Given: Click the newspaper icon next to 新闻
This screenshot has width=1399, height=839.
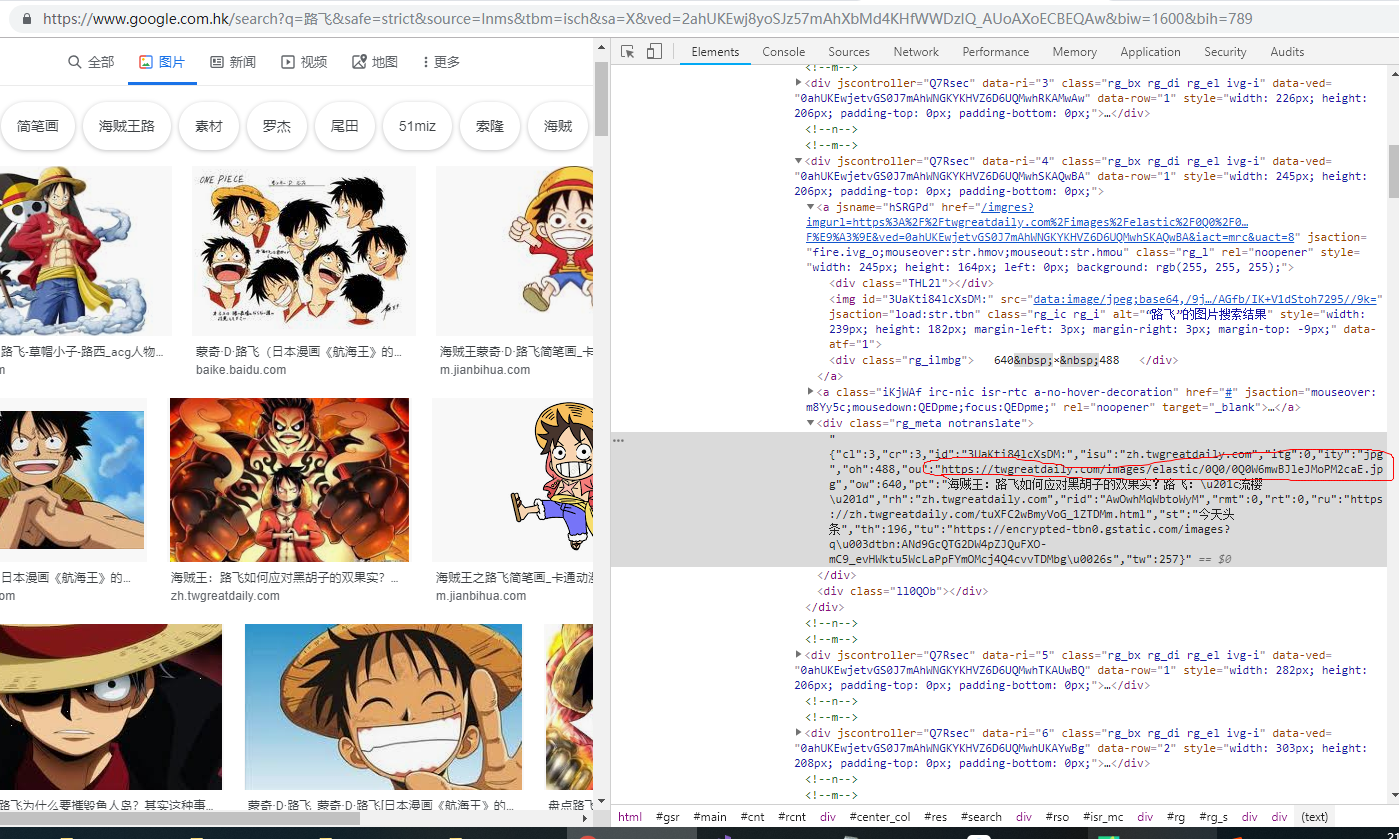Looking at the screenshot, I should click(x=216, y=61).
